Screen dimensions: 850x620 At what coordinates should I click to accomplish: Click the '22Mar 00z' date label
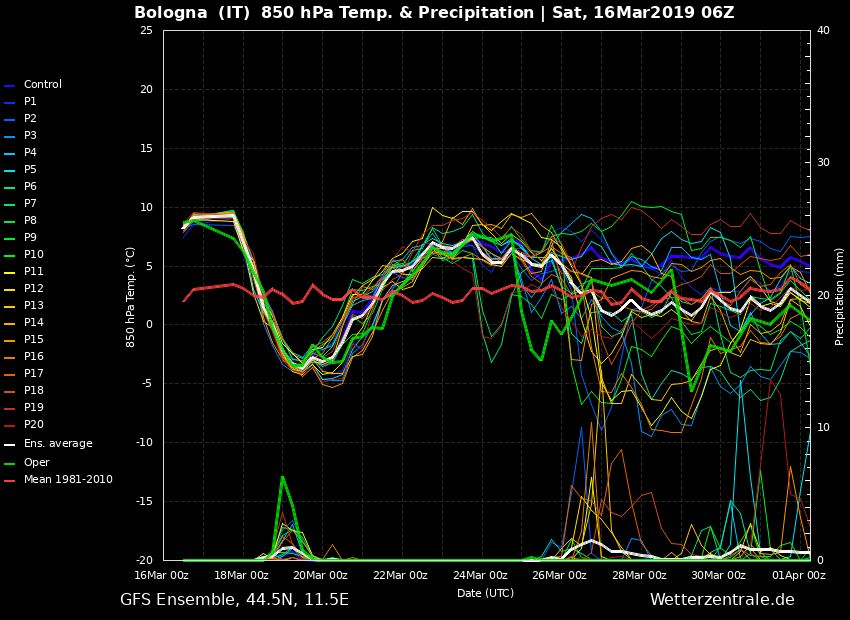pos(400,576)
